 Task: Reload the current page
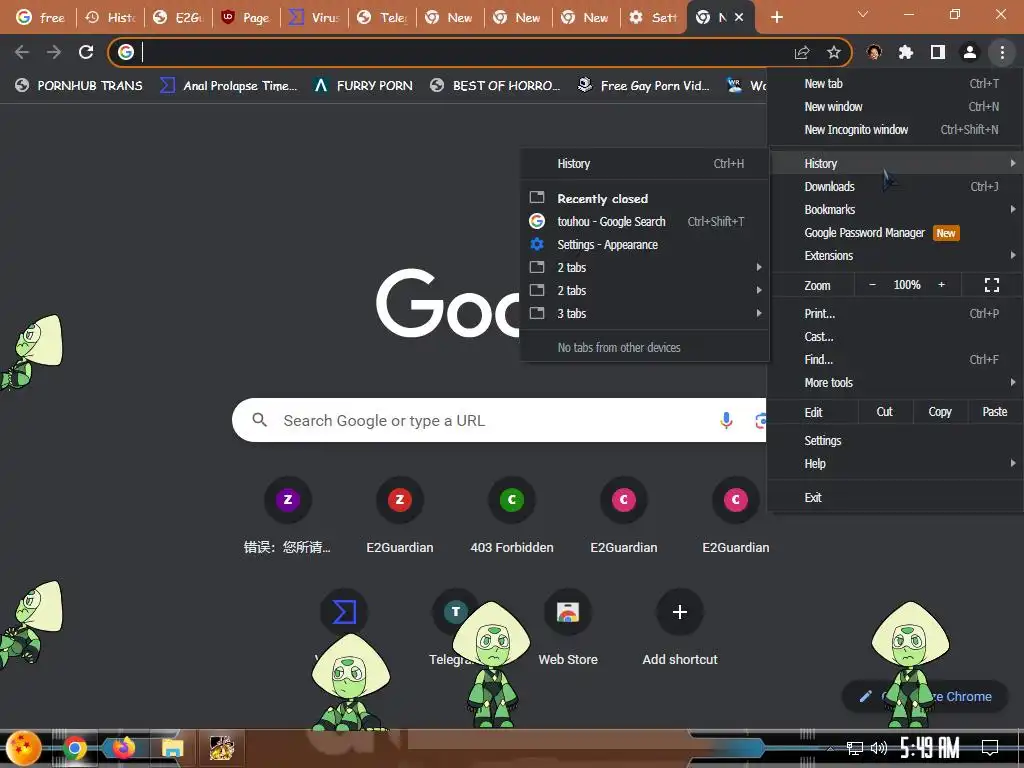pyautogui.click(x=86, y=52)
